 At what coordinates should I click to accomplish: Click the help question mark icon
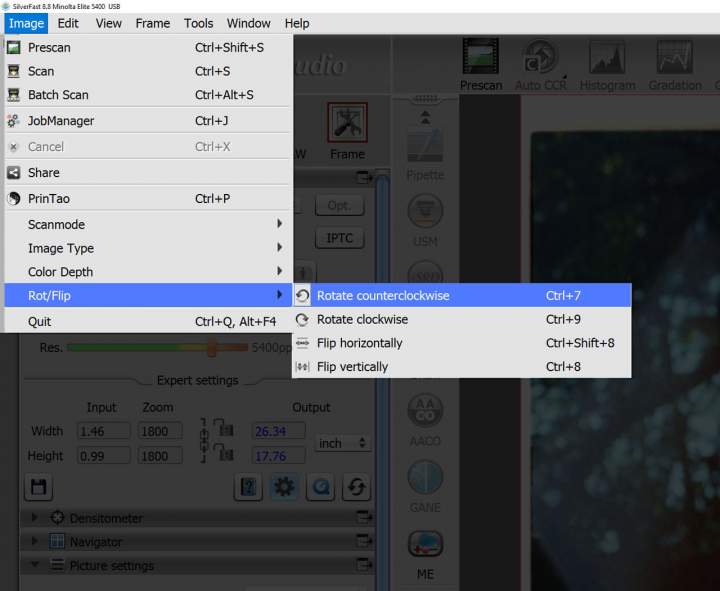(x=248, y=487)
